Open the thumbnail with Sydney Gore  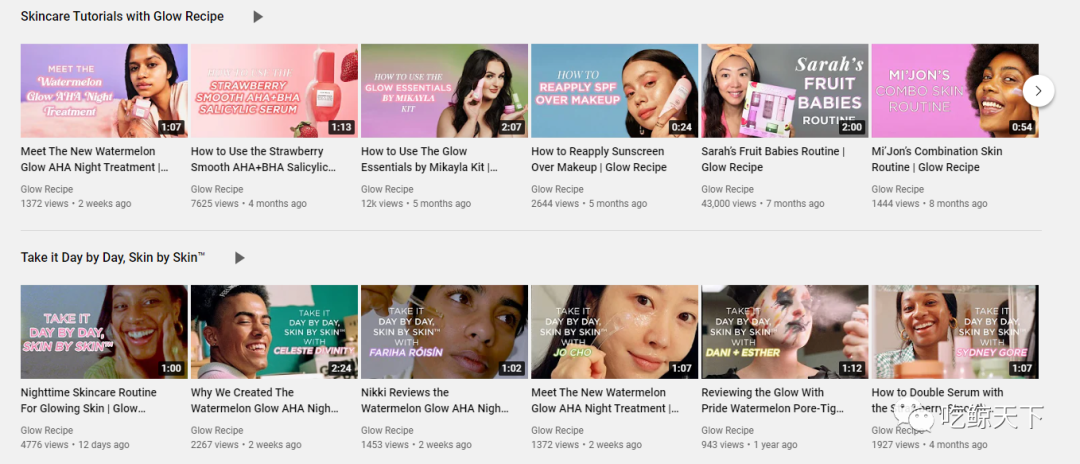955,332
